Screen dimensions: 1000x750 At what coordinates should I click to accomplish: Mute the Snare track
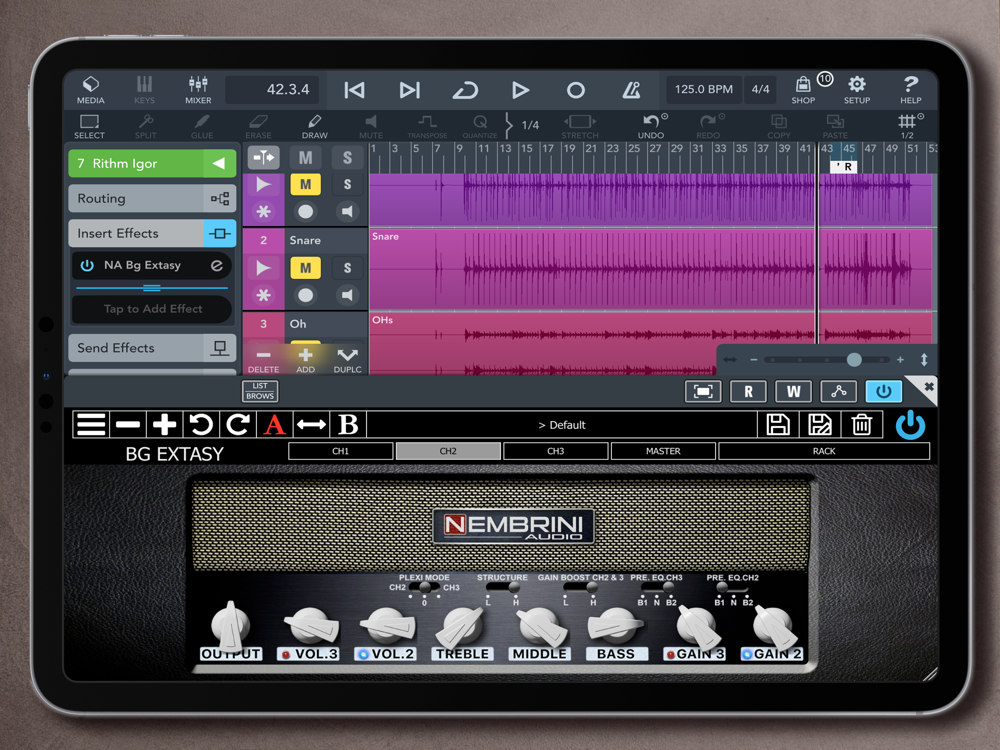coord(305,268)
